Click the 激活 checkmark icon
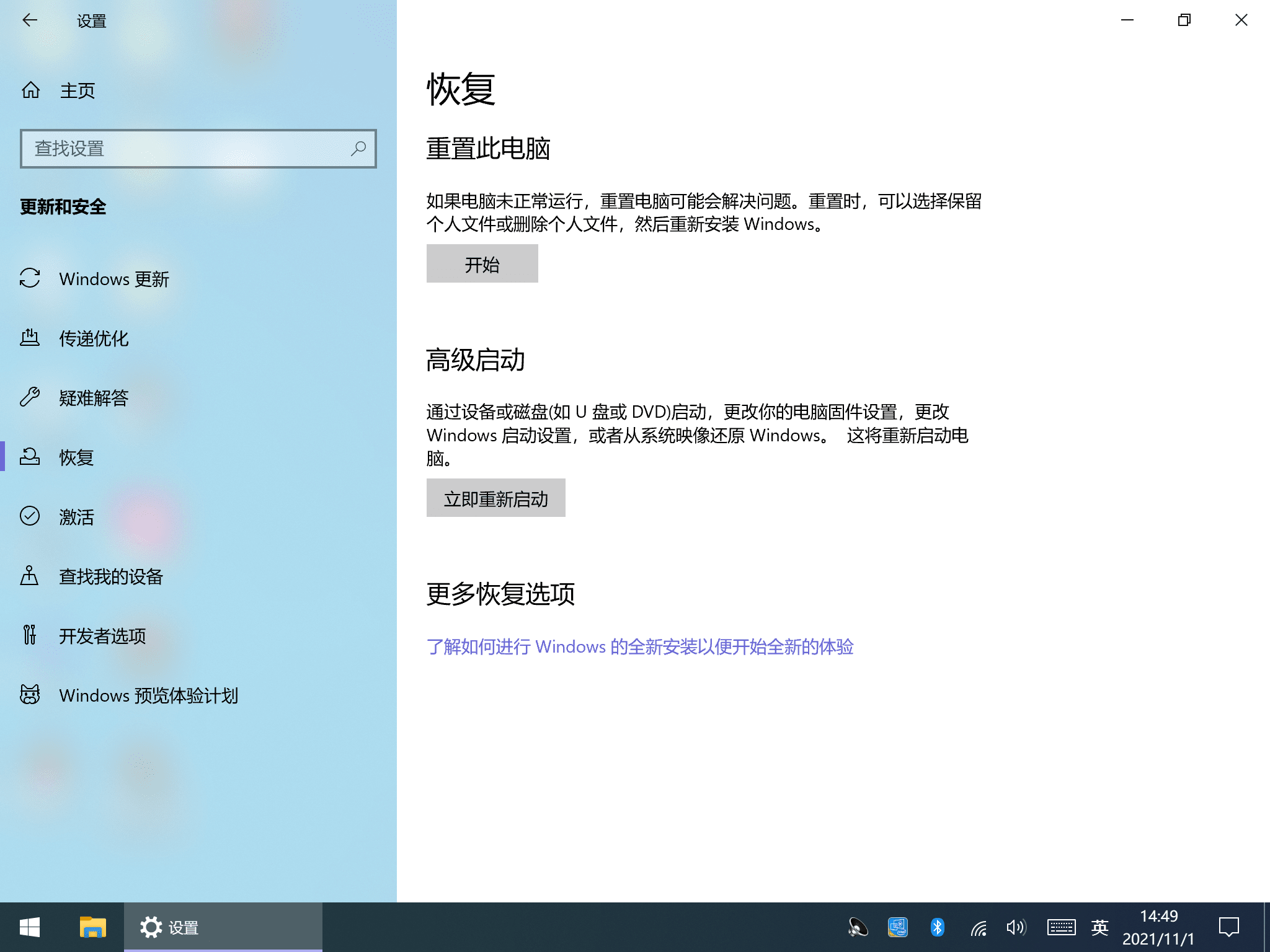 tap(30, 516)
